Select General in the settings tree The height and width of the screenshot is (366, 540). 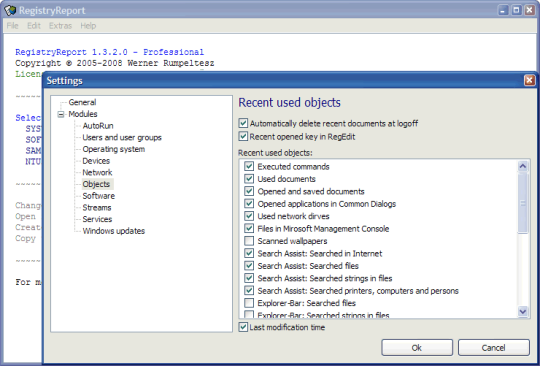point(82,102)
